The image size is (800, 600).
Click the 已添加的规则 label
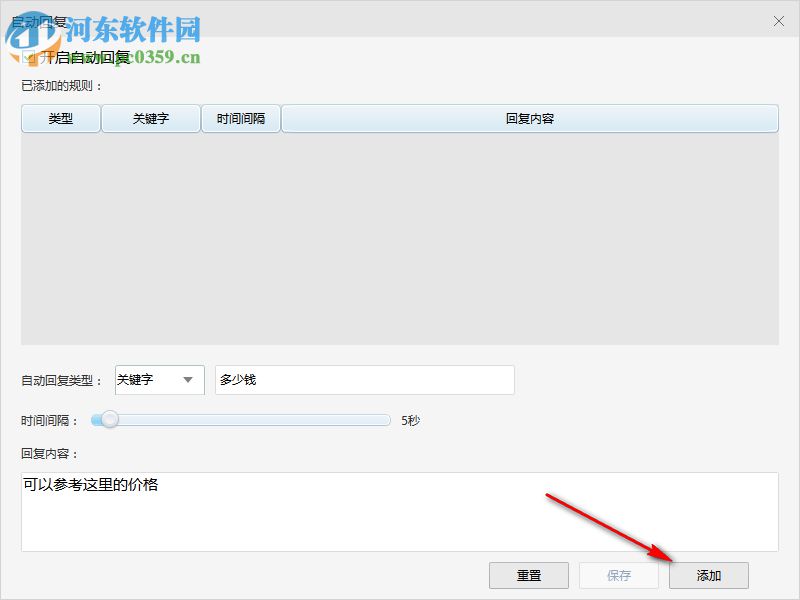pos(61,86)
